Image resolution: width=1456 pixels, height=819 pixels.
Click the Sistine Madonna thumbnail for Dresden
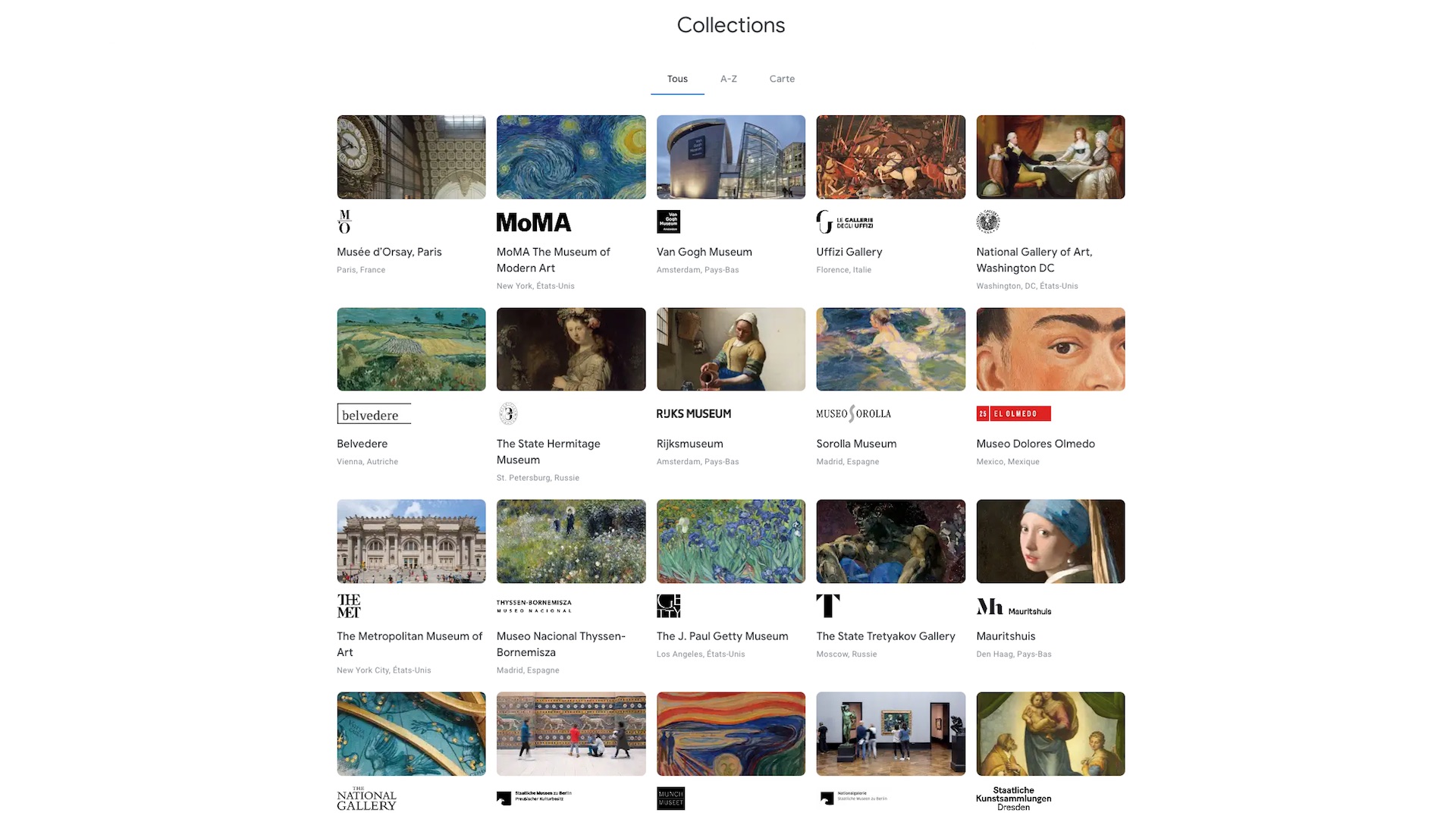[x=1051, y=733]
